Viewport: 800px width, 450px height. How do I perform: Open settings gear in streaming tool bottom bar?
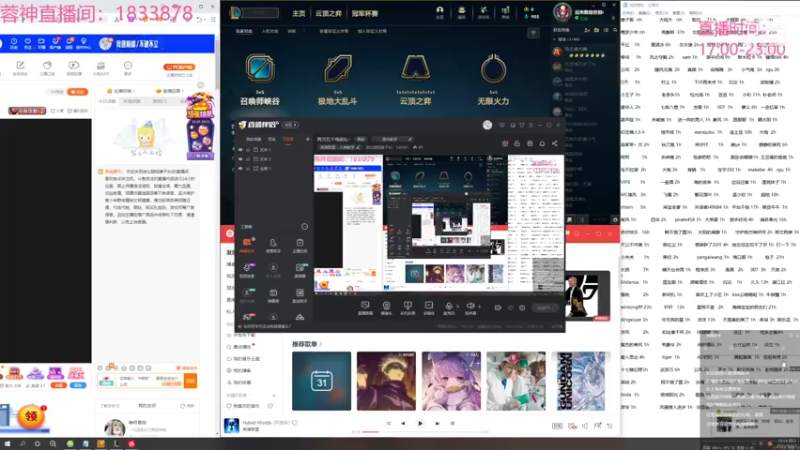coord(522,308)
